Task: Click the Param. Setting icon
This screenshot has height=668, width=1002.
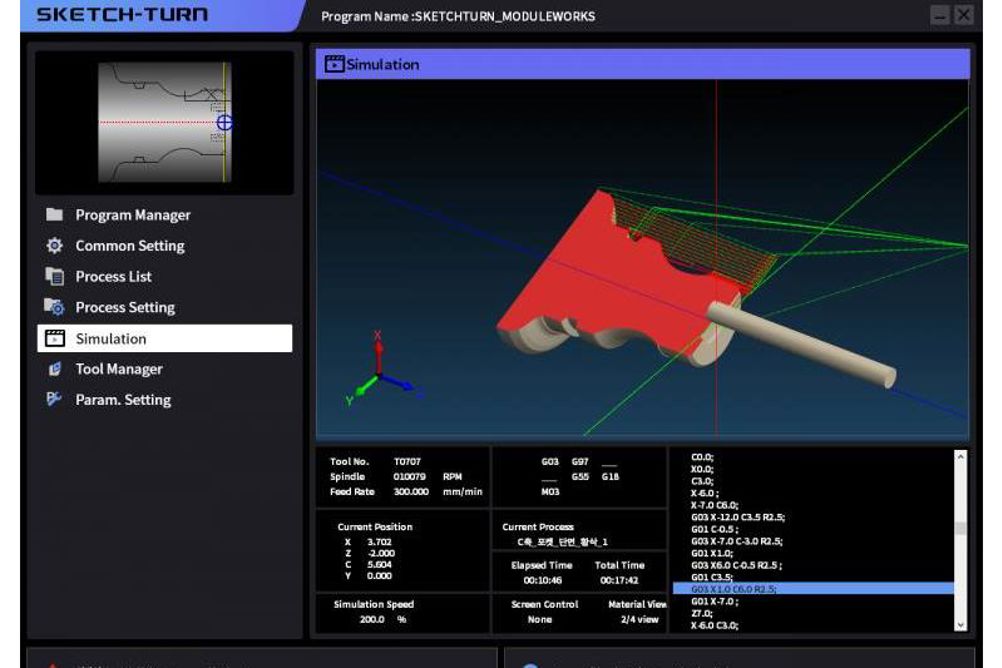Action: click(54, 400)
